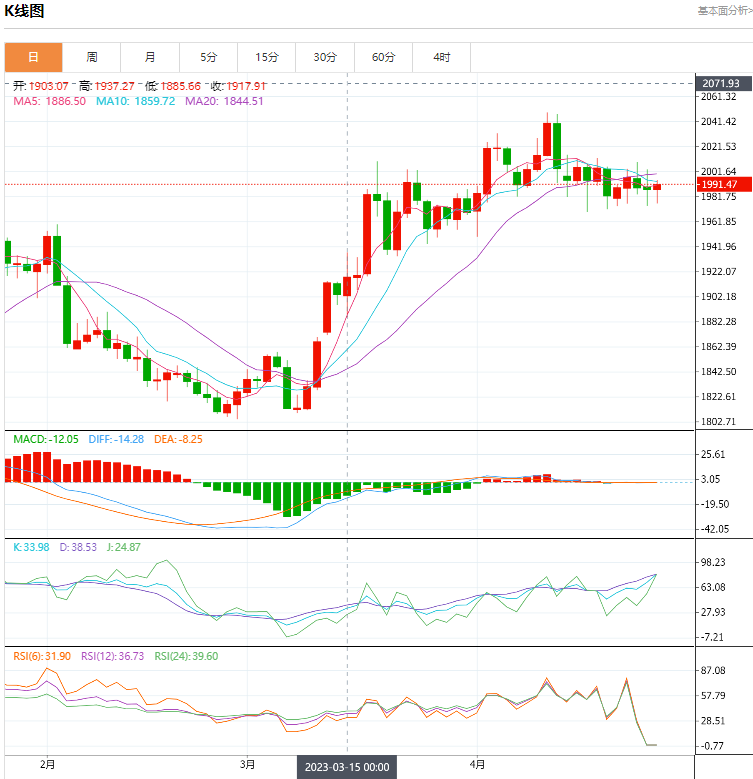Click the 低: 1885.66 low value
Screen dimensions: 753x779
pos(173,86)
